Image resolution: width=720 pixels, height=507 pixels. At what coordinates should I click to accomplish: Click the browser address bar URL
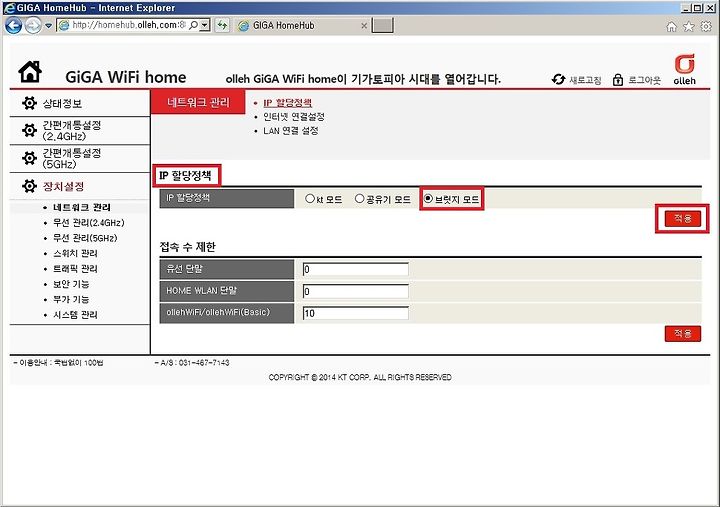click(x=129, y=25)
